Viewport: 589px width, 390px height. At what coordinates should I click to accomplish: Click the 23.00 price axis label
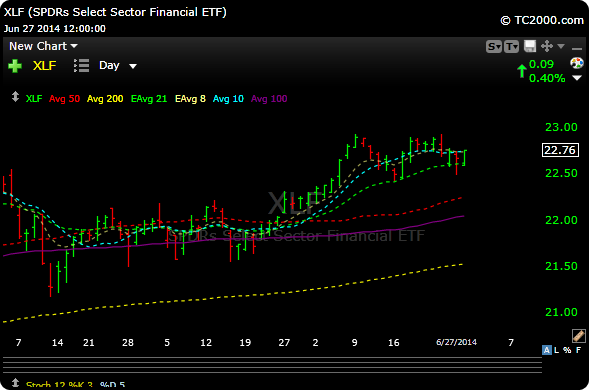click(561, 127)
